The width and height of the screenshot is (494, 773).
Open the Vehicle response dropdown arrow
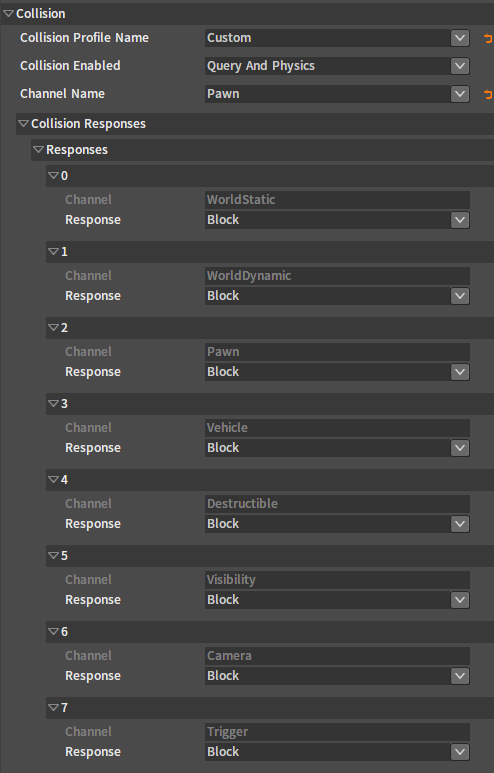[x=460, y=448]
